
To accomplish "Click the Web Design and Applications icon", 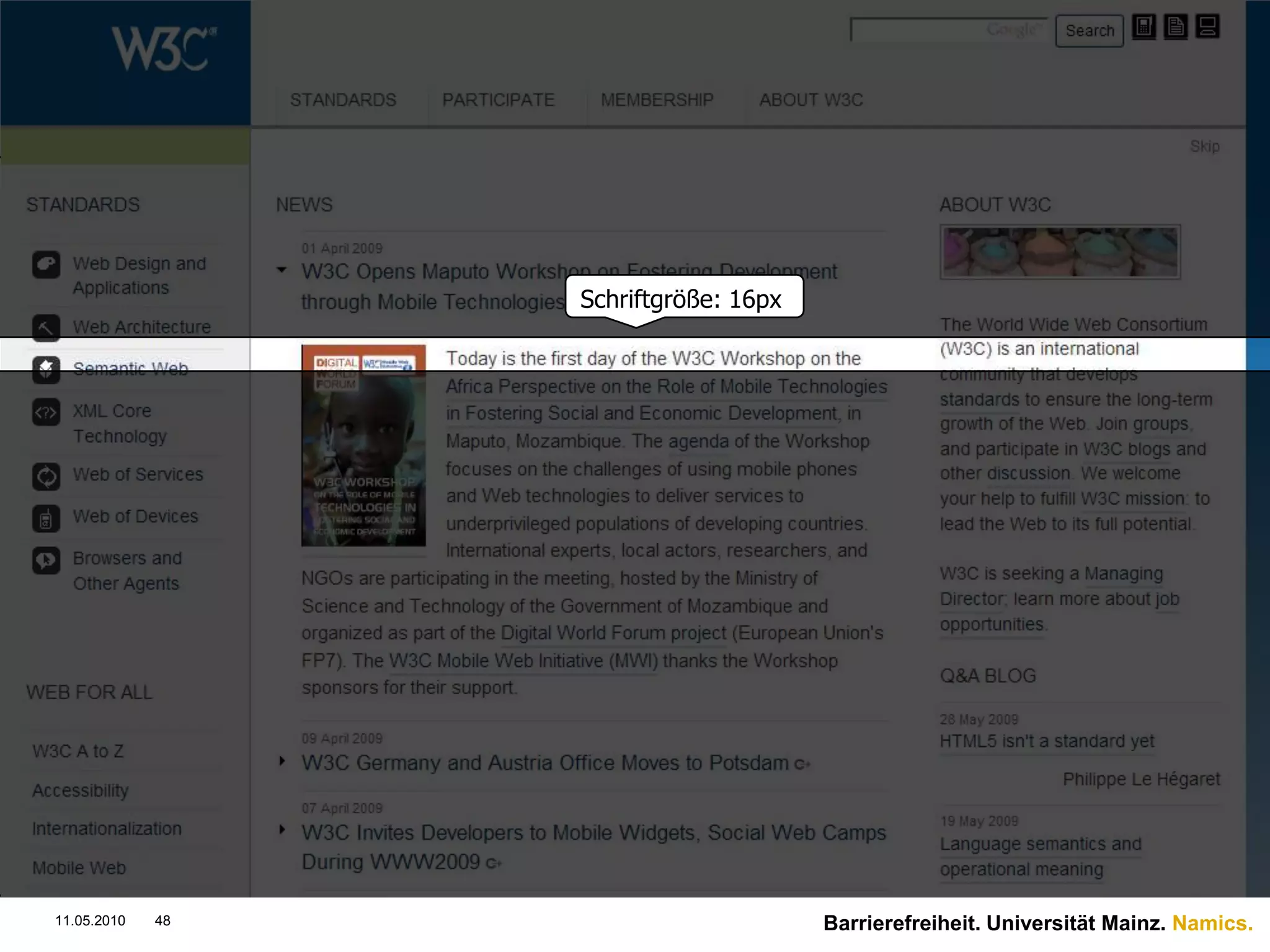I will 47,265.
